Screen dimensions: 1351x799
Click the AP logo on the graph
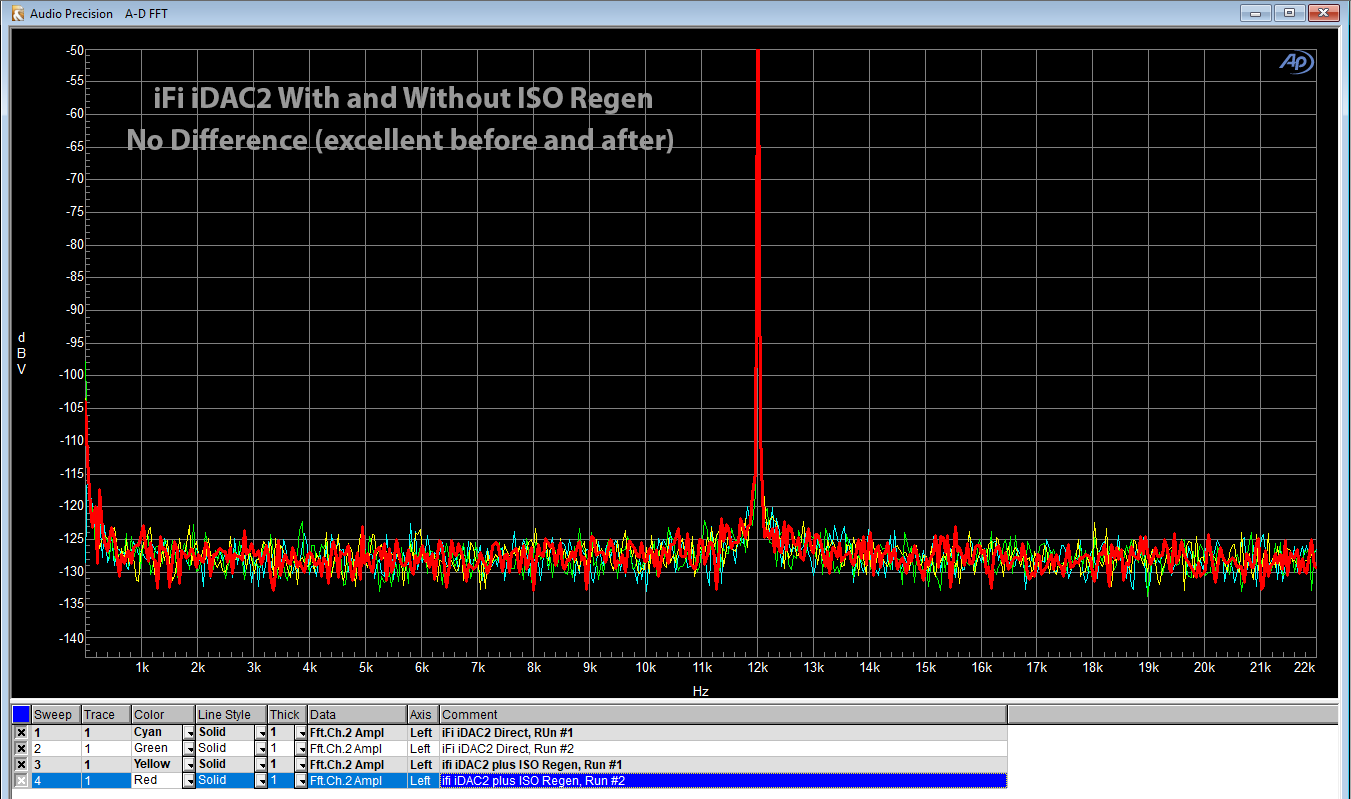pyautogui.click(x=1298, y=62)
